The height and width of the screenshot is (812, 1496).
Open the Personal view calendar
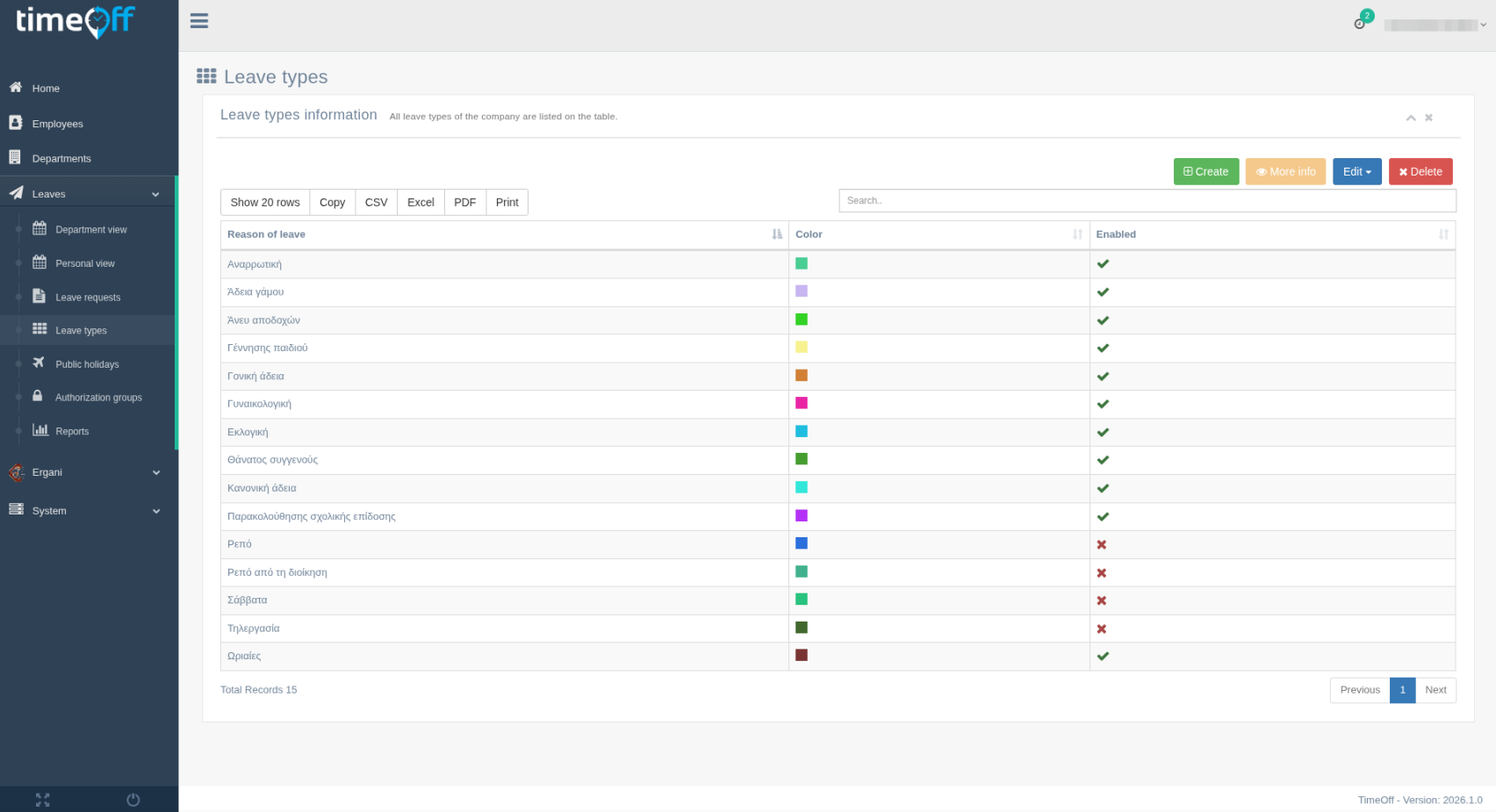pos(85,262)
